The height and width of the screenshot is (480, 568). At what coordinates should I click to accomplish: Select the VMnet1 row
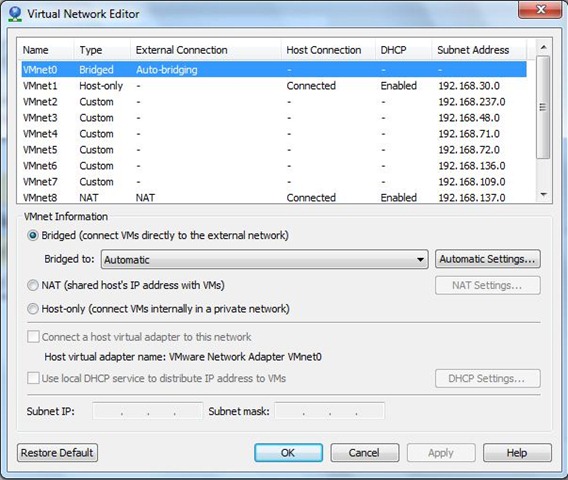pyautogui.click(x=274, y=86)
